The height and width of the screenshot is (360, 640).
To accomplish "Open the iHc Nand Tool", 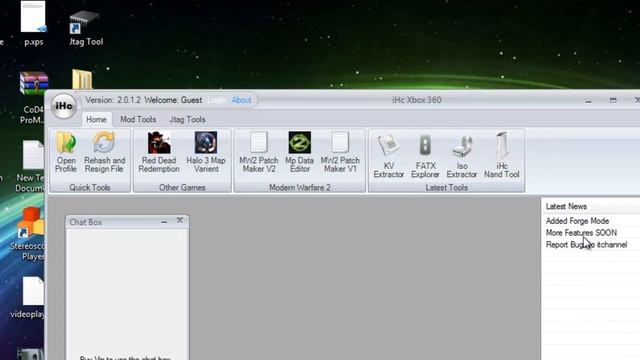I will 502,156.
